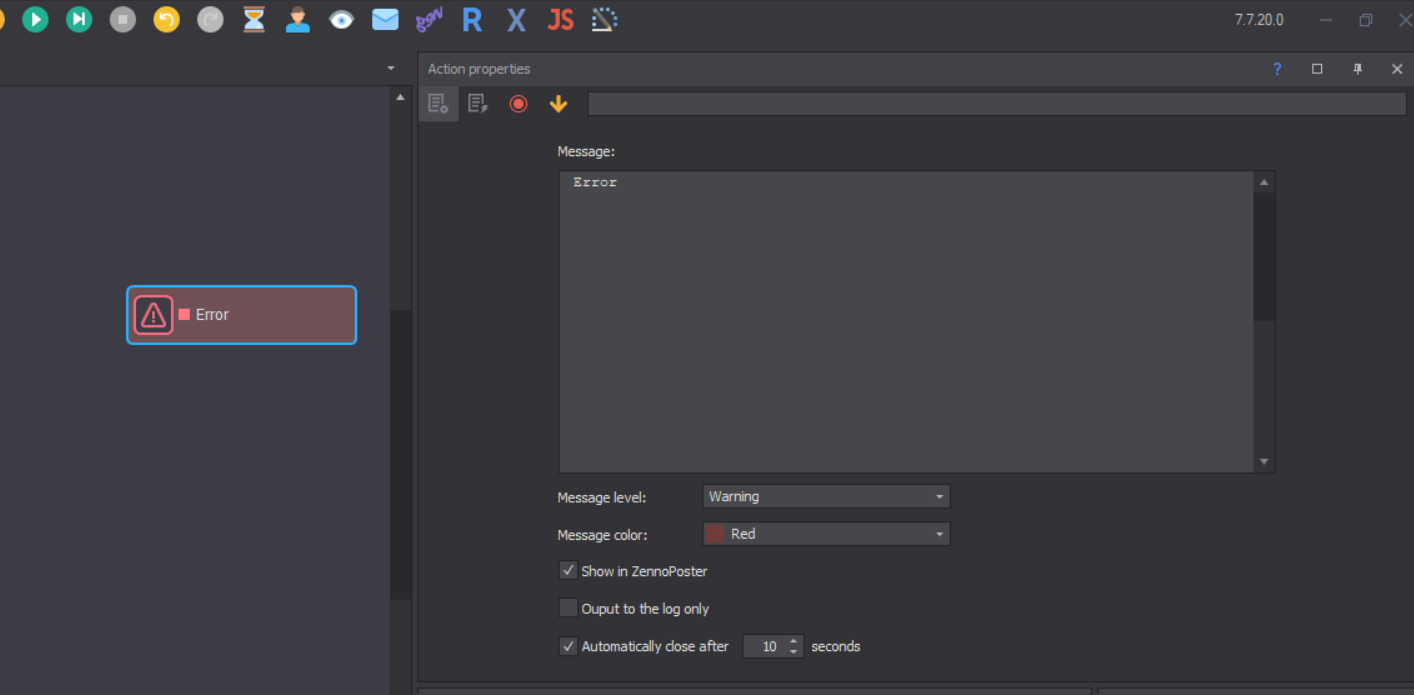This screenshot has height=695, width=1414.
Task: Click the Message box scrollbar thumb
Action: 1264,257
